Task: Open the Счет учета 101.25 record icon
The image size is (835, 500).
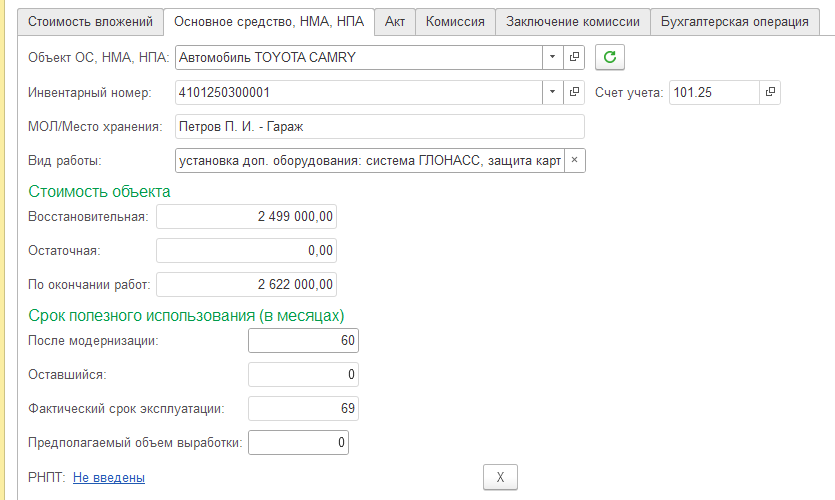Action: (x=770, y=93)
